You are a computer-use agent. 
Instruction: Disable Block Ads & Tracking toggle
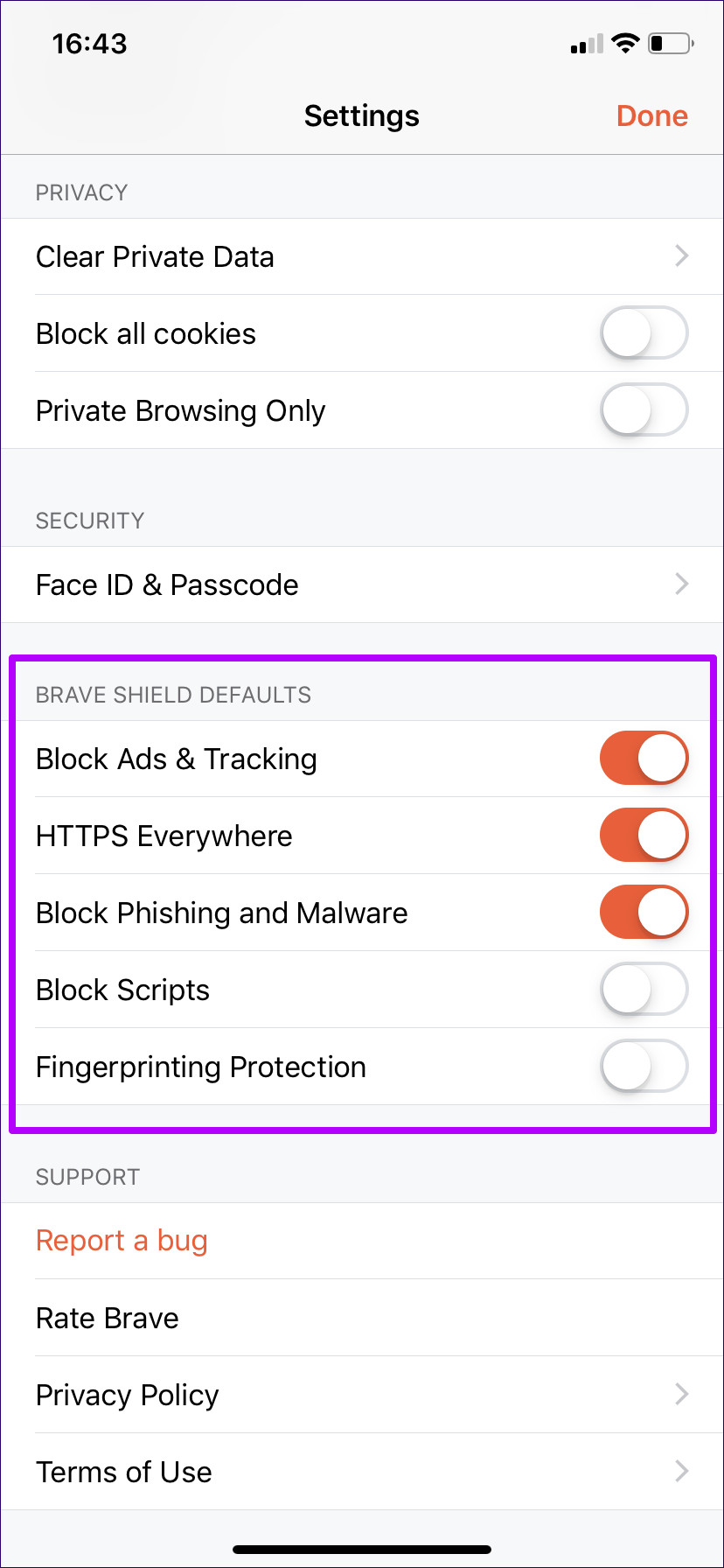point(644,759)
